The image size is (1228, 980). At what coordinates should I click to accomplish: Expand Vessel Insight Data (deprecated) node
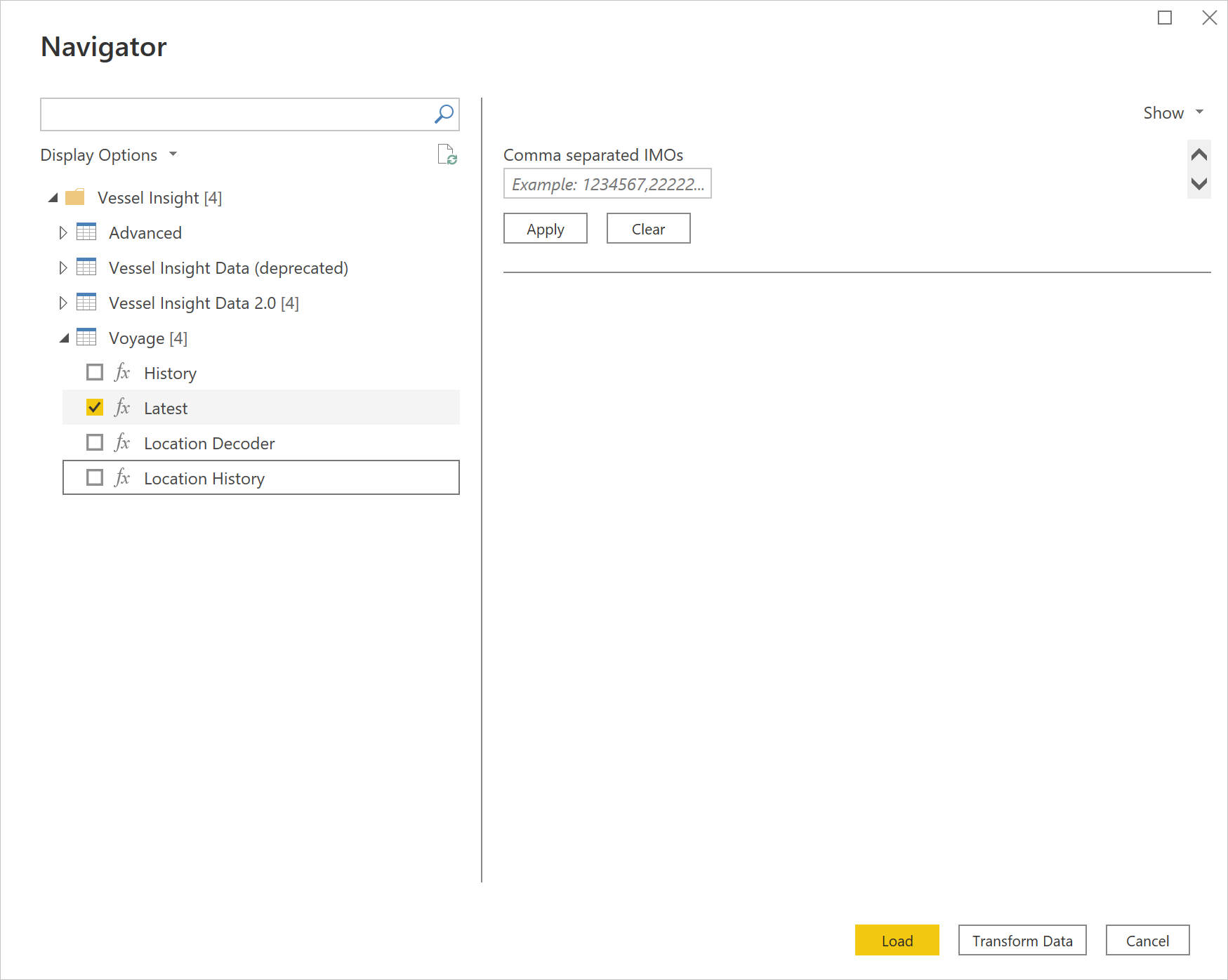pos(63,267)
